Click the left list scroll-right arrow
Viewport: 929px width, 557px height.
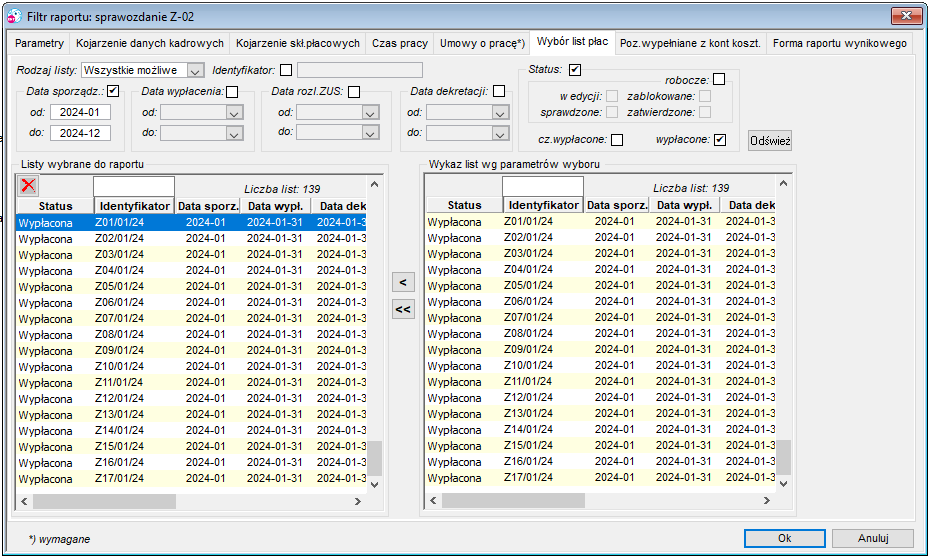358,501
